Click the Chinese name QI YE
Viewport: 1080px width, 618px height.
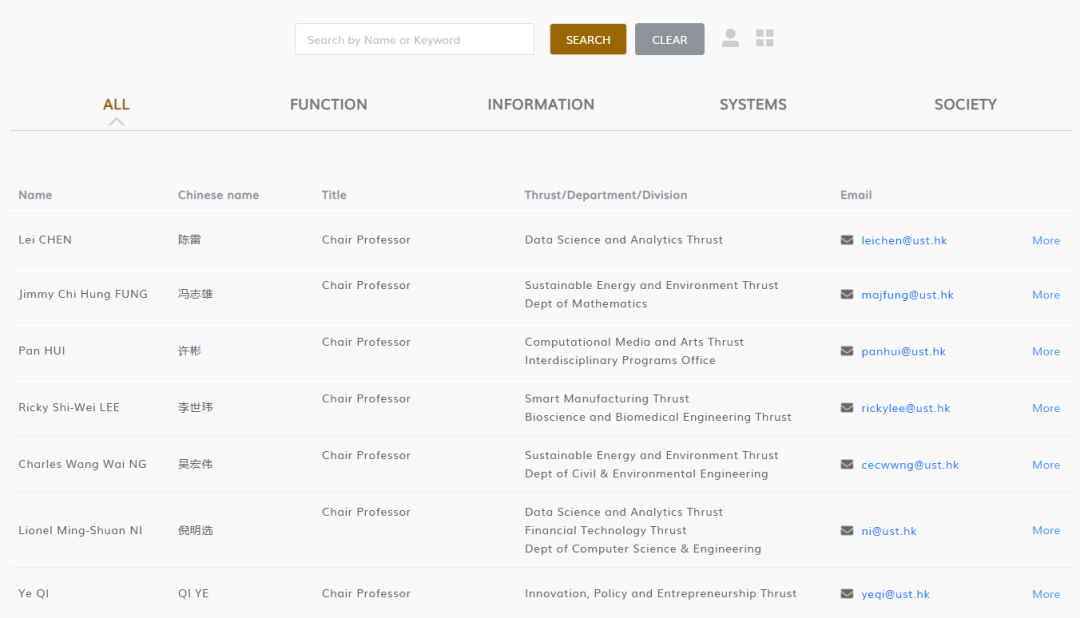(x=193, y=593)
